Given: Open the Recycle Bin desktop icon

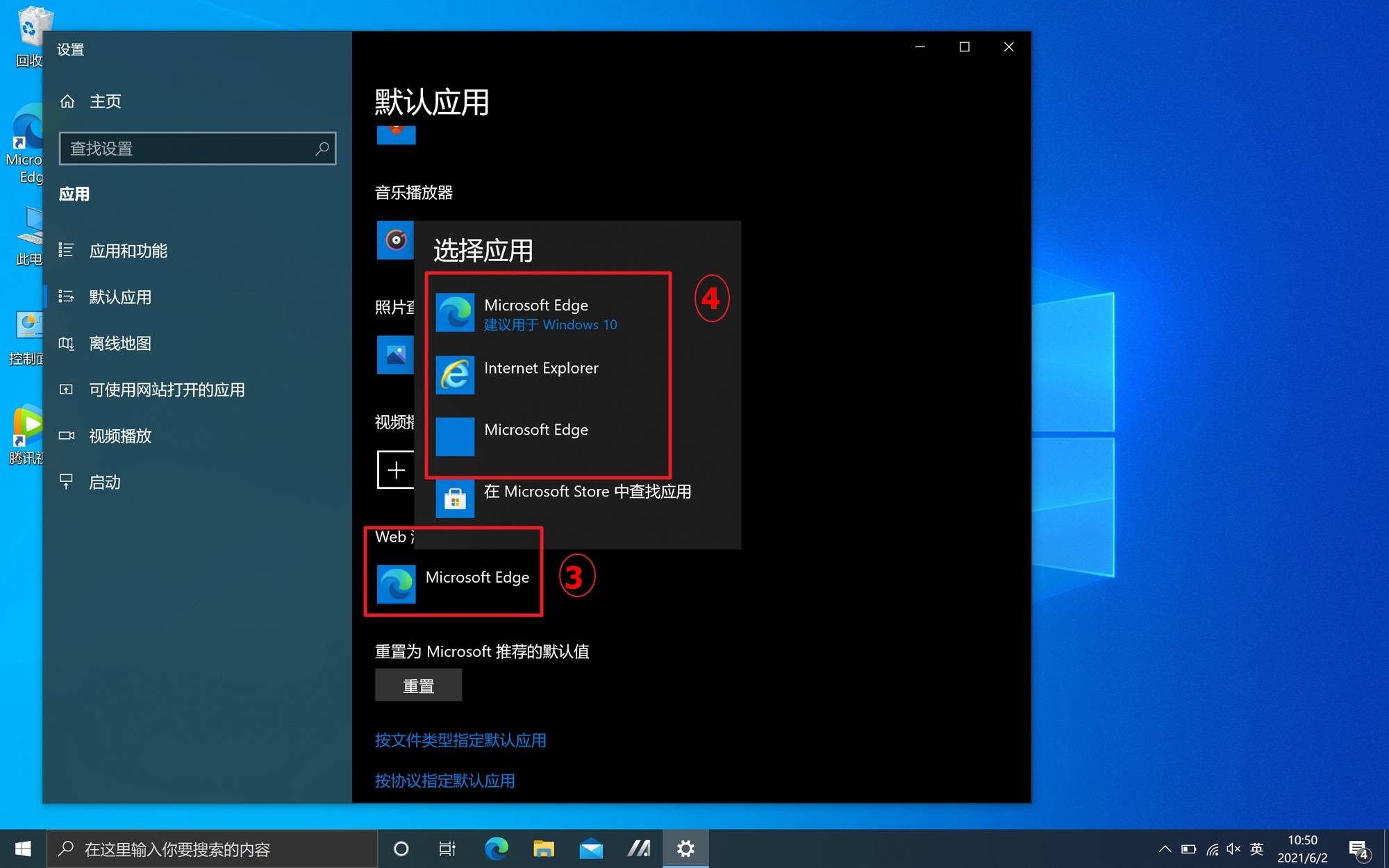Looking at the screenshot, I should point(31,37).
